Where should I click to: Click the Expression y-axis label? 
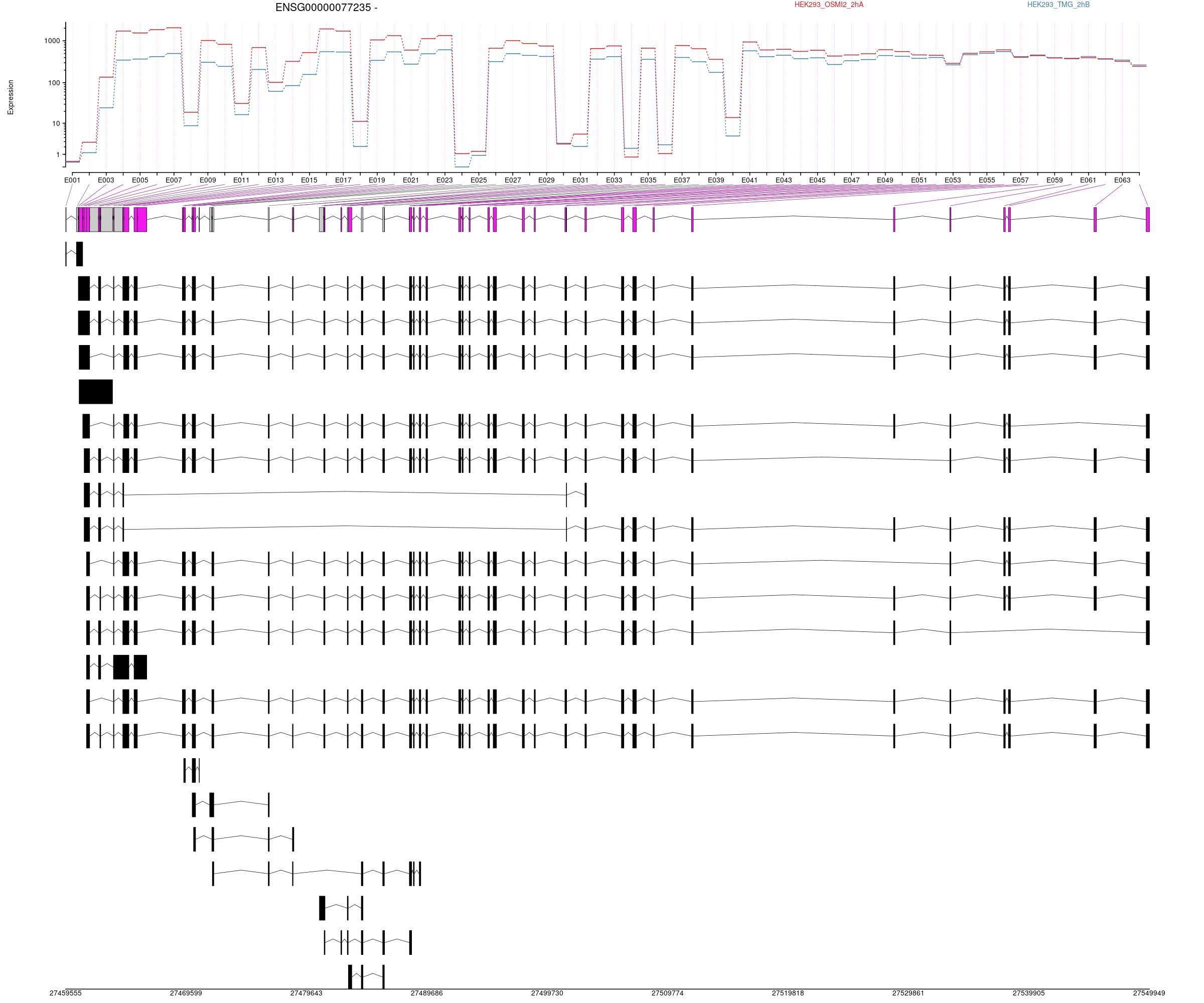point(11,97)
